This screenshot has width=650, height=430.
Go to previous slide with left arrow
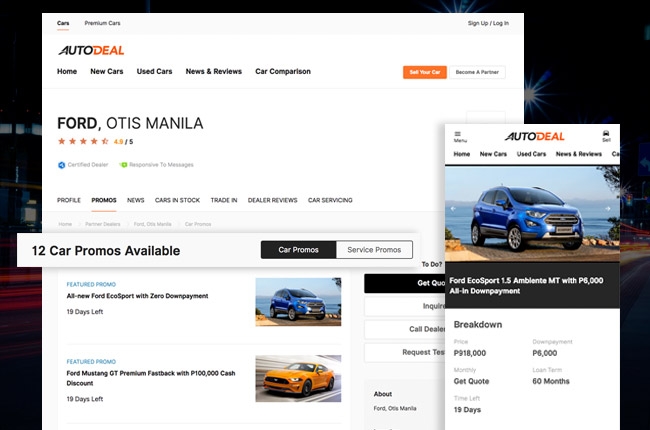tap(453, 209)
